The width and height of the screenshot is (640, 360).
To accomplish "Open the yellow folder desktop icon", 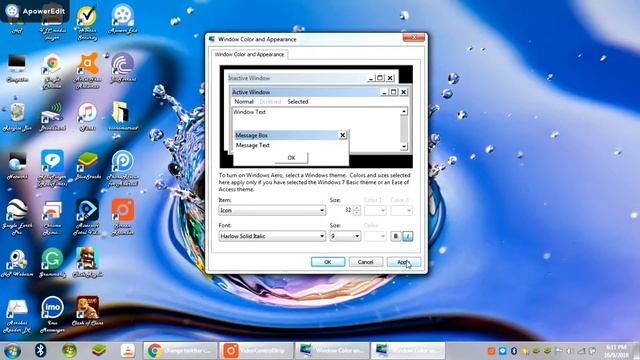I will tap(122, 116).
